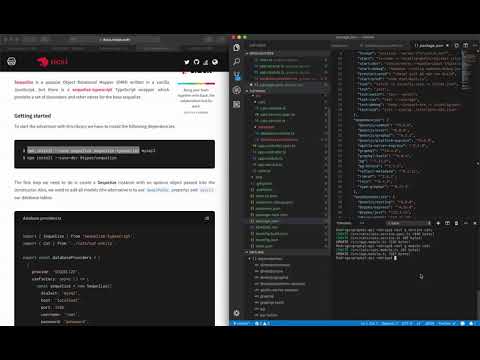Close the terminal panel
This screenshot has width=480, height=360.
[475, 223]
